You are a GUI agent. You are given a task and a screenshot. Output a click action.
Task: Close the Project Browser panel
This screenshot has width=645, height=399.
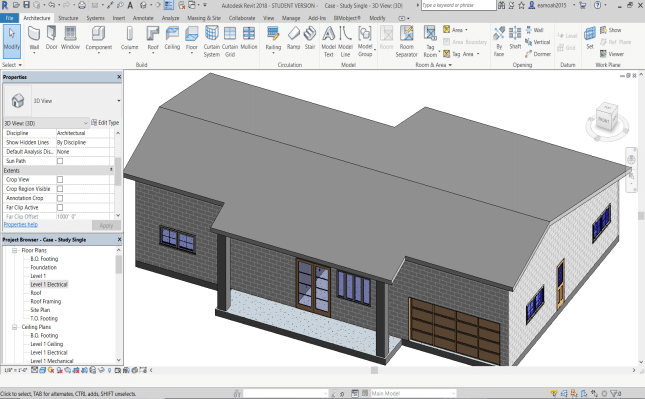coord(119,239)
